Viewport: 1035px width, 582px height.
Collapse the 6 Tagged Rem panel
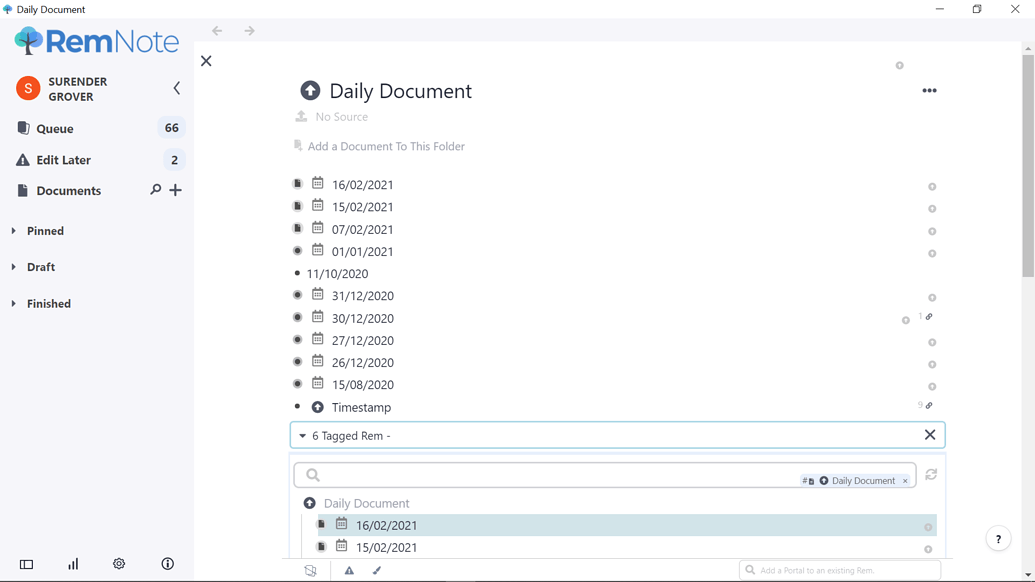pyautogui.click(x=303, y=436)
